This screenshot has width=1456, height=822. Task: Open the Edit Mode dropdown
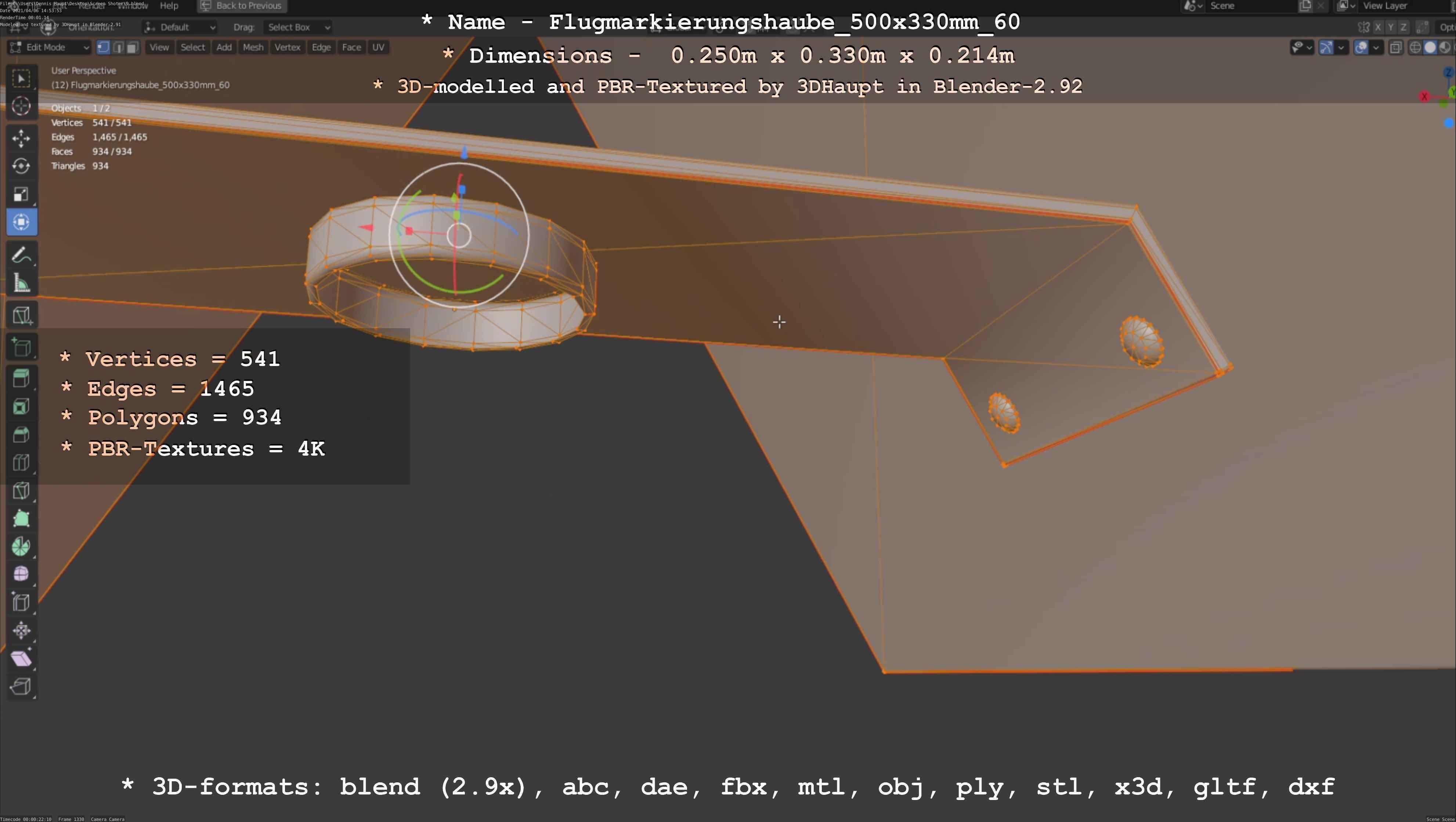49,47
